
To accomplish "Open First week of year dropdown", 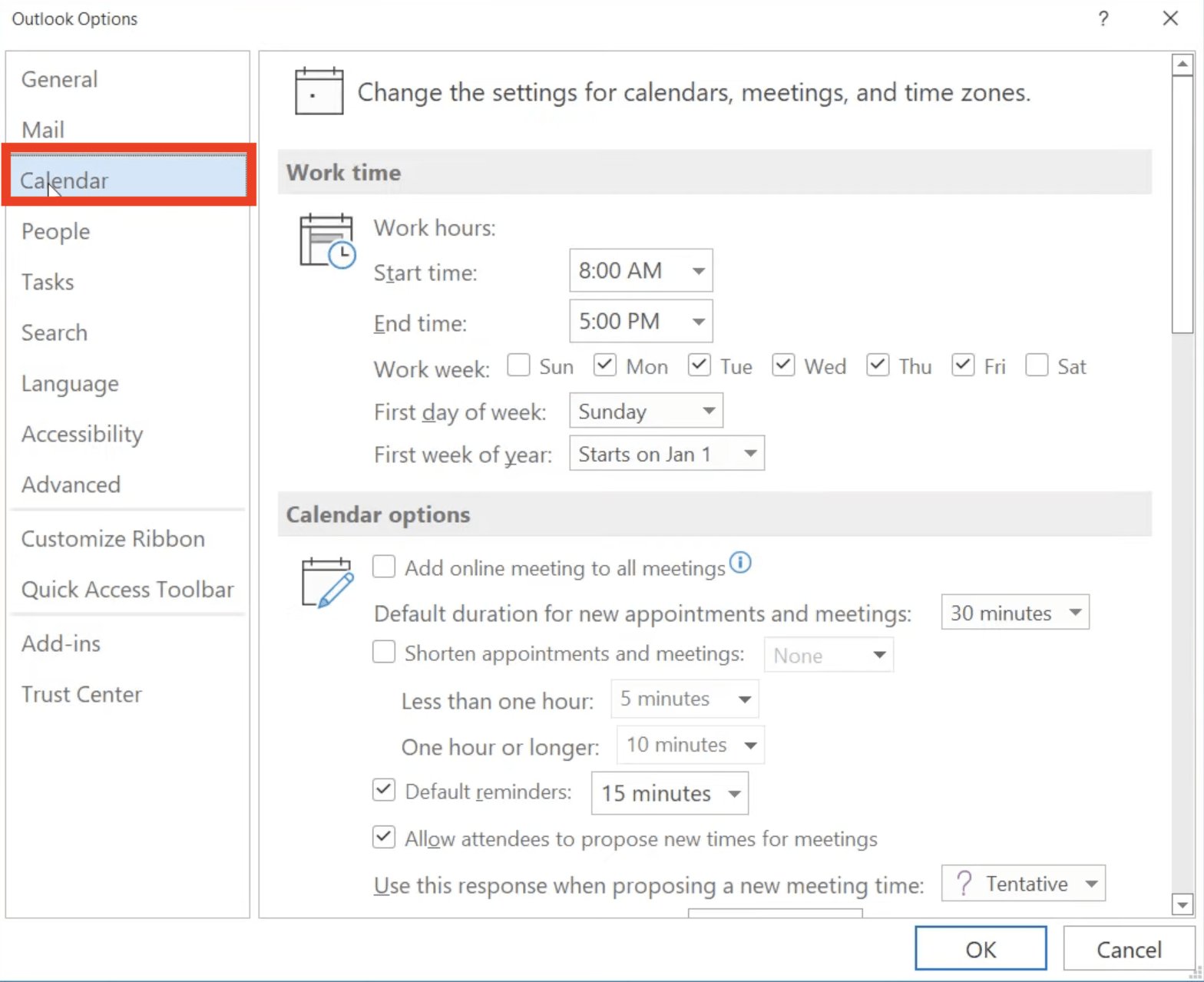I will [666, 453].
